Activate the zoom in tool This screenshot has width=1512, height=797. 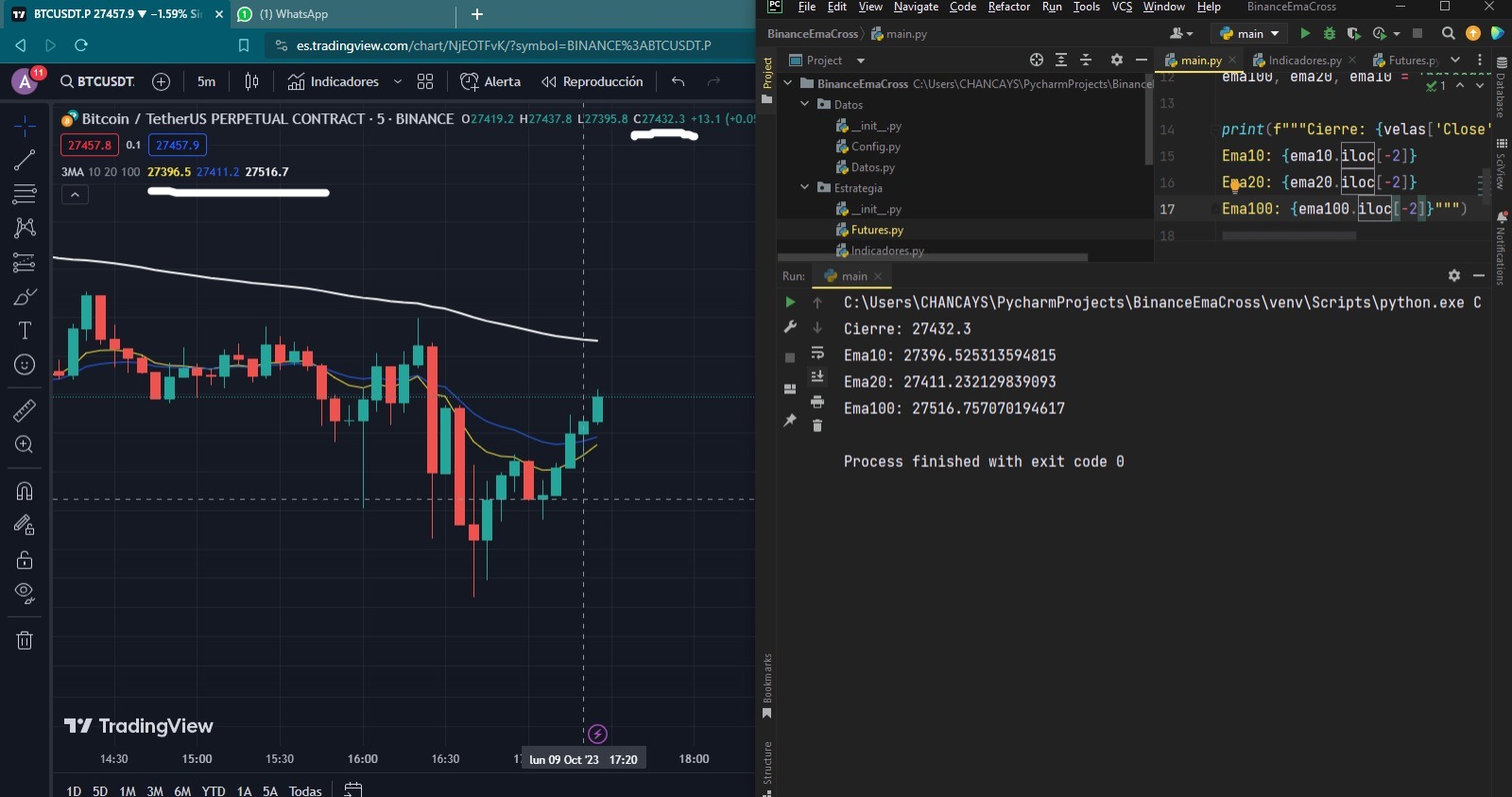(25, 444)
